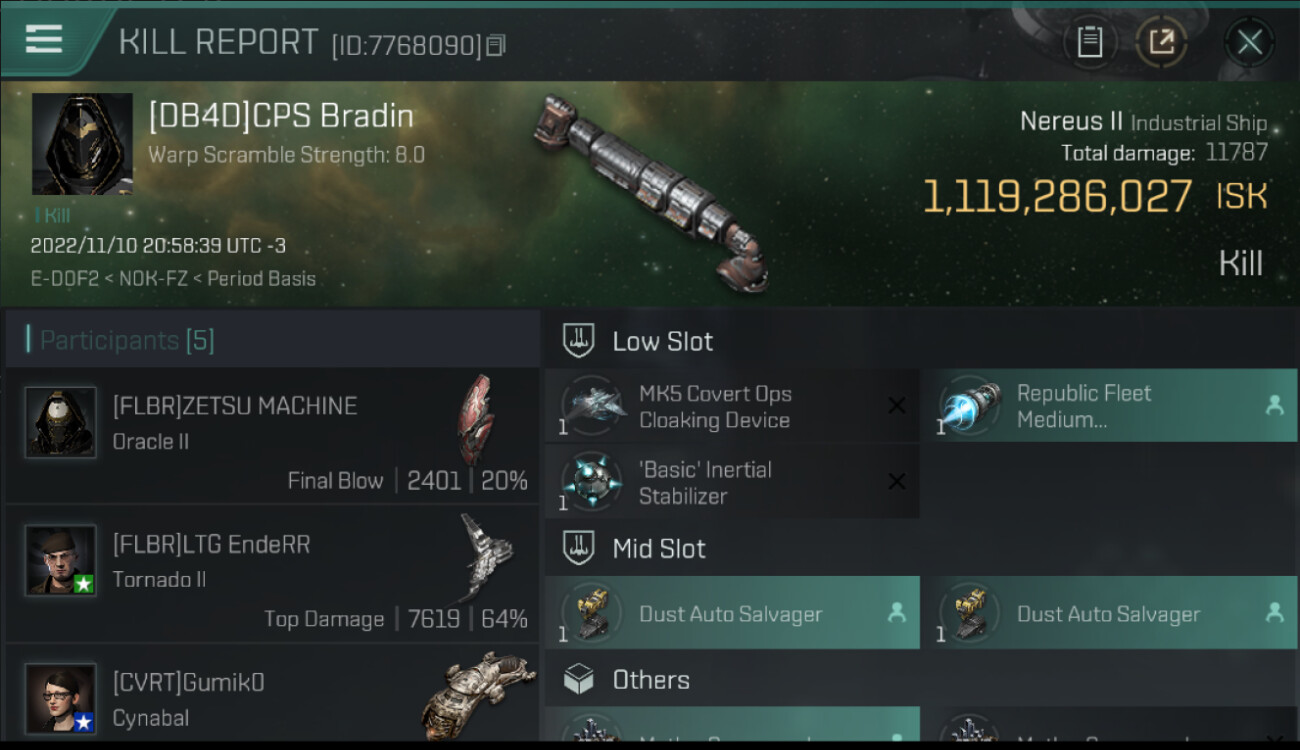
Task: Share the kill report externally
Action: click(1161, 42)
